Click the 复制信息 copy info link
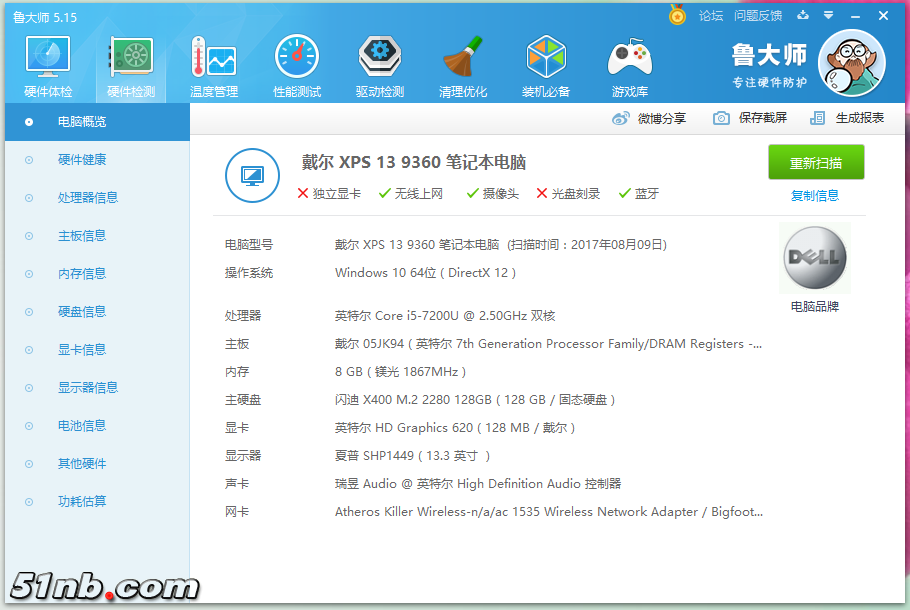 [815, 196]
